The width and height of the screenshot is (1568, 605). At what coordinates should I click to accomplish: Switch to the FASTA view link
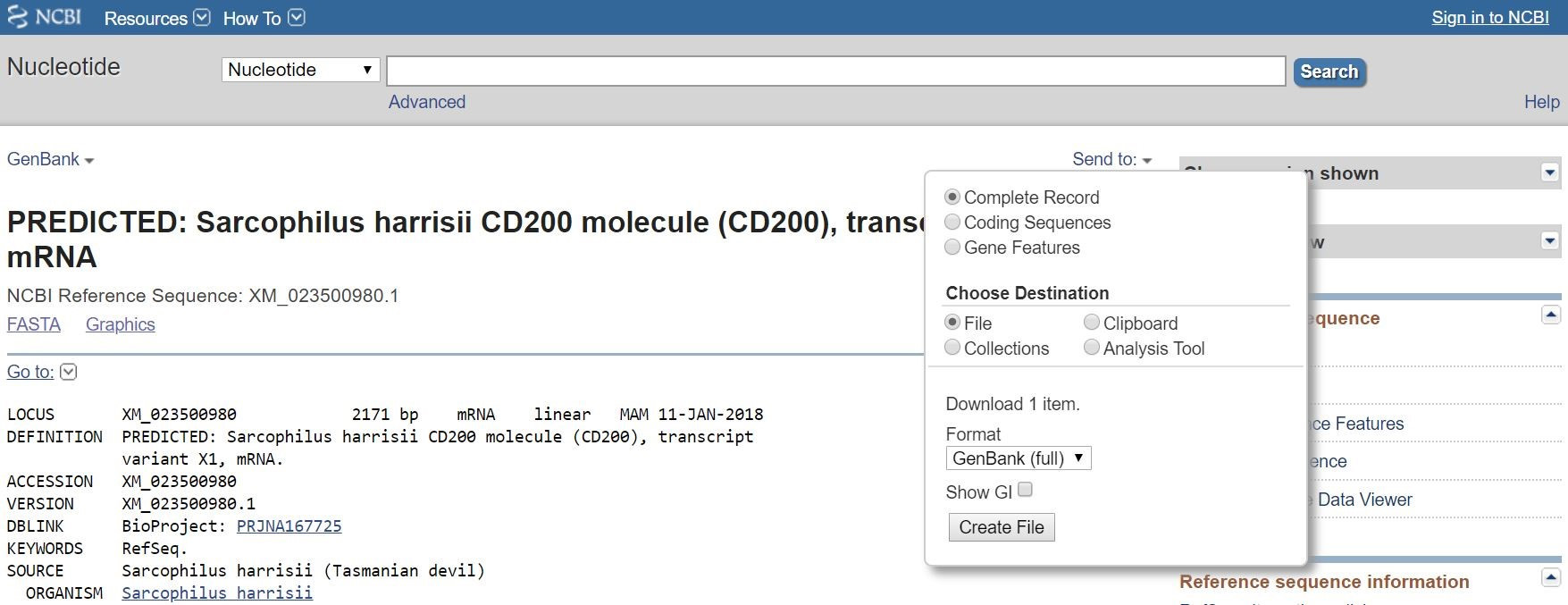(34, 324)
